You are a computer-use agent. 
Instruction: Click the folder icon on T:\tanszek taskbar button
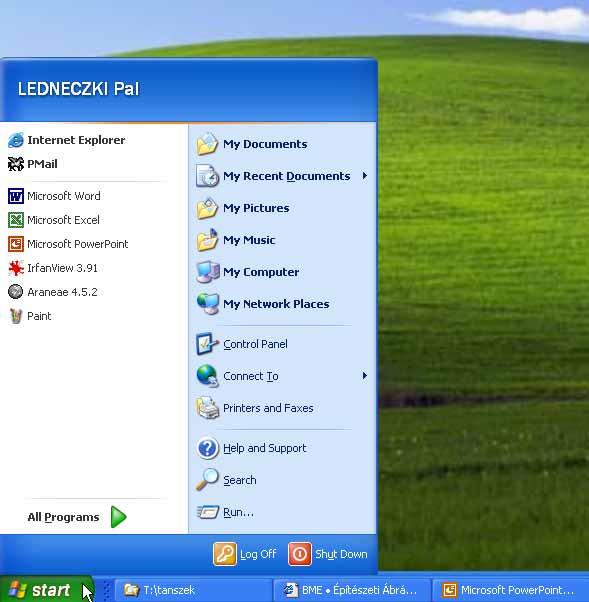pos(131,590)
